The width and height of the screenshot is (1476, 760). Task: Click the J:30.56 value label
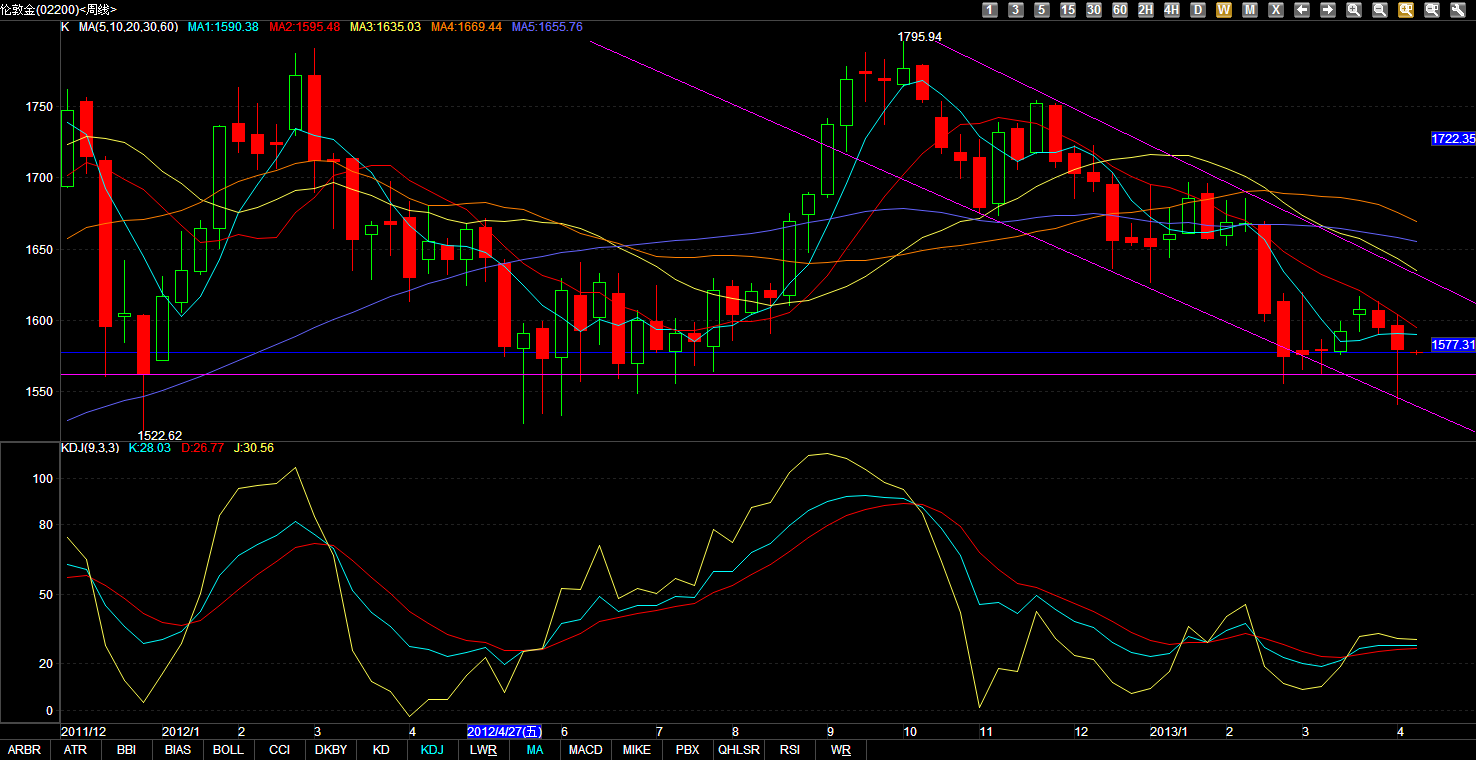pos(254,448)
